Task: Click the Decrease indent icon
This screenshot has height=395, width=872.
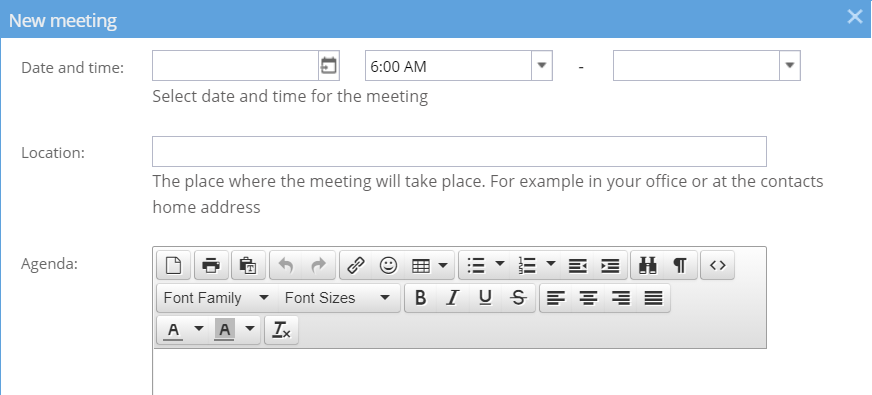Action: coord(578,266)
